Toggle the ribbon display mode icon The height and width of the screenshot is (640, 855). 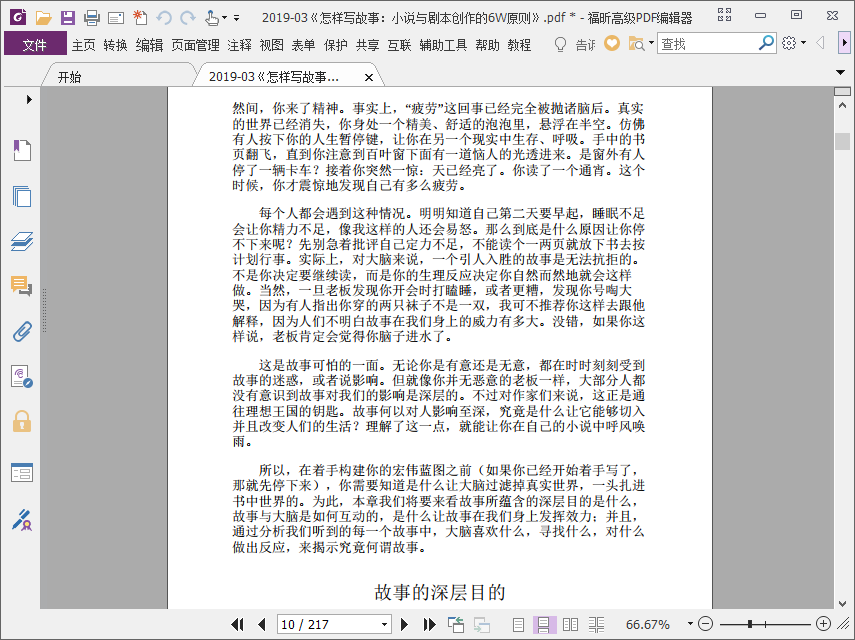point(724,15)
